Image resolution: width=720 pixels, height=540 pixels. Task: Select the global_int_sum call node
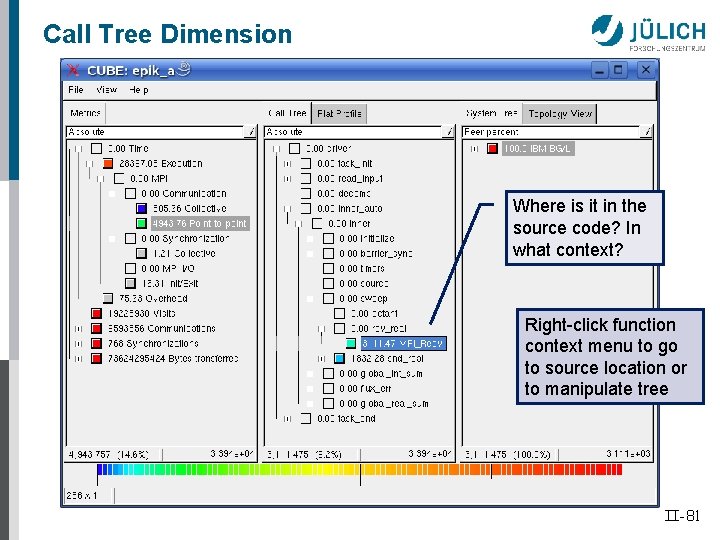coord(381,374)
